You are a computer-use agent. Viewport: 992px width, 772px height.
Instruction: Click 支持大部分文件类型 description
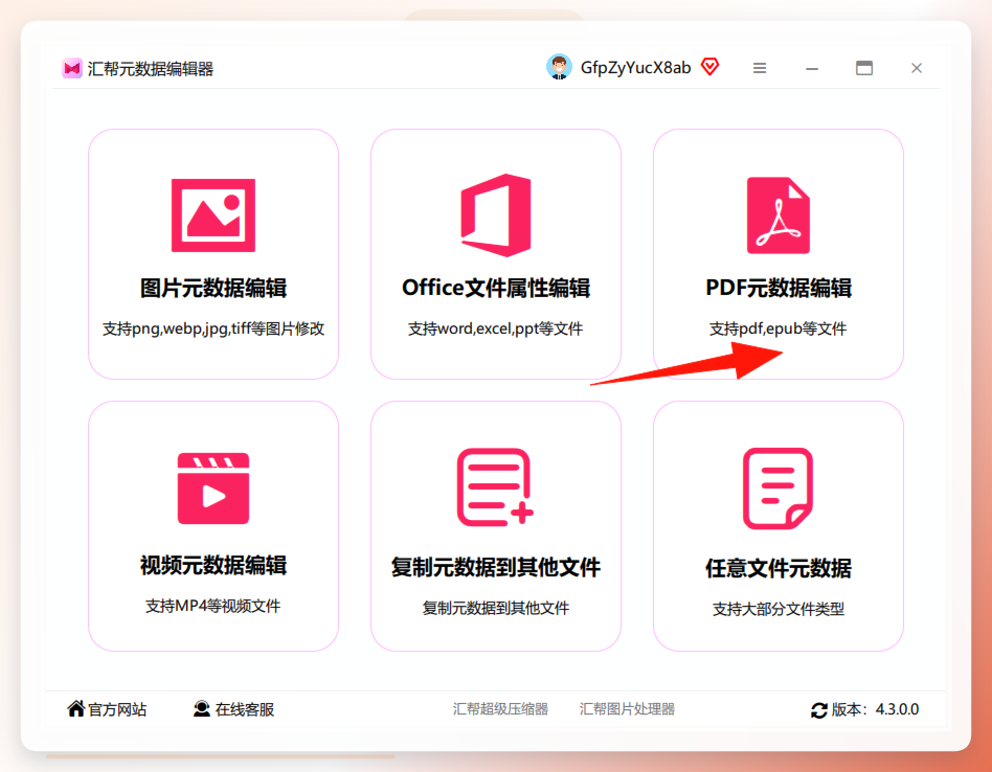point(778,609)
